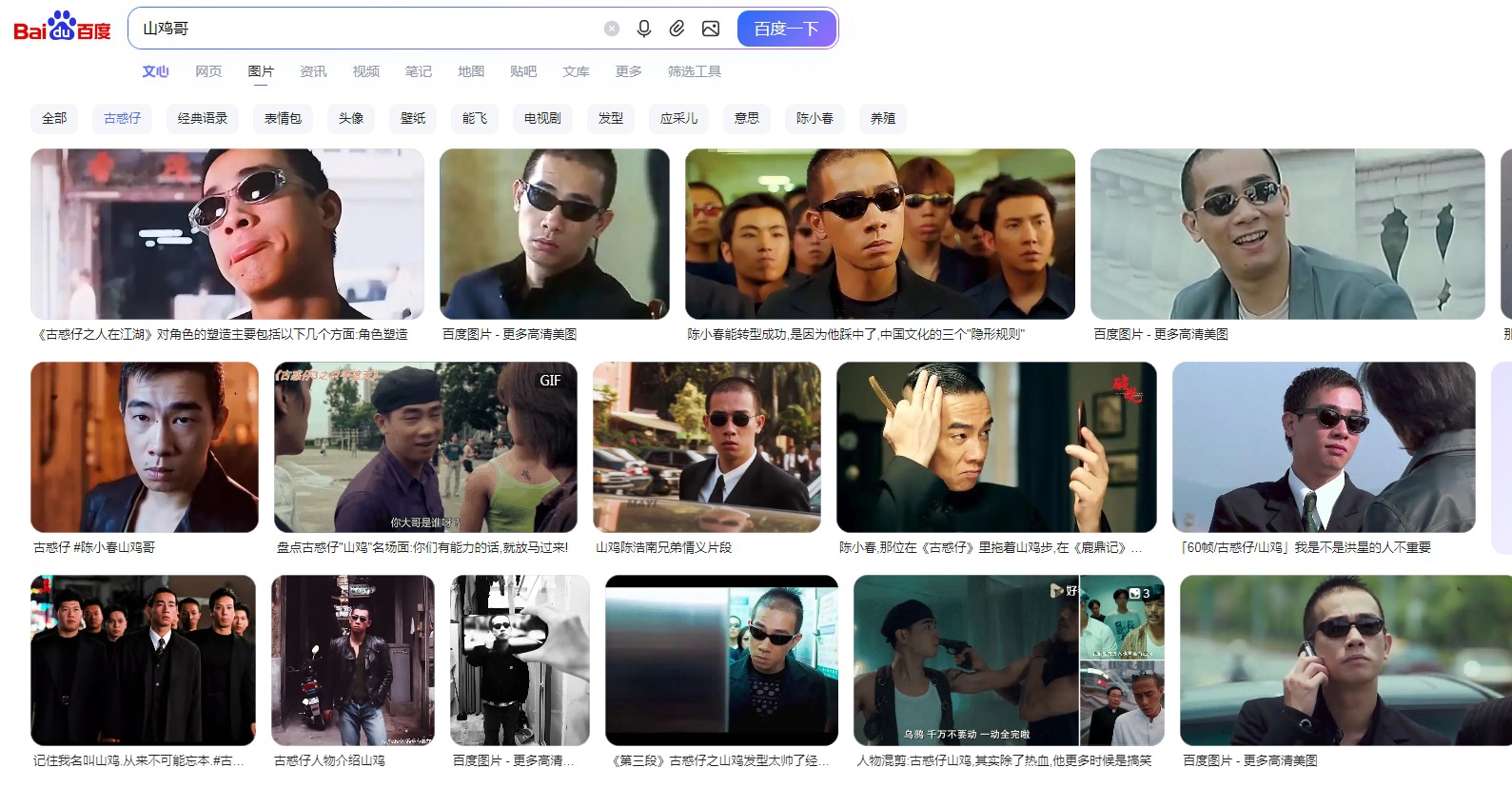Select the 图片 tab
The width and height of the screenshot is (1512, 788).
pyautogui.click(x=261, y=71)
